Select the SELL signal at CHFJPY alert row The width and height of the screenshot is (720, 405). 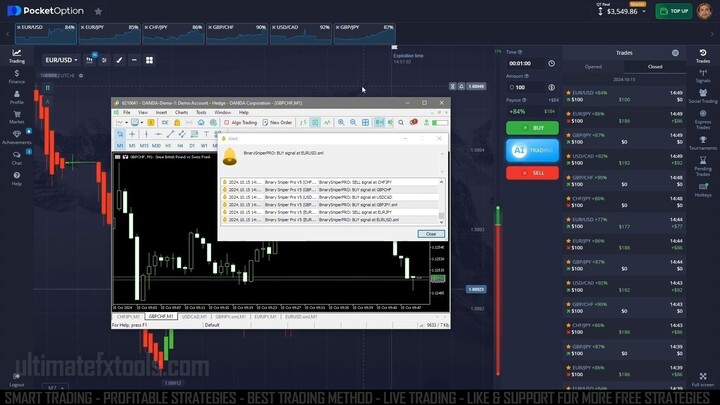pyautogui.click(x=330, y=182)
